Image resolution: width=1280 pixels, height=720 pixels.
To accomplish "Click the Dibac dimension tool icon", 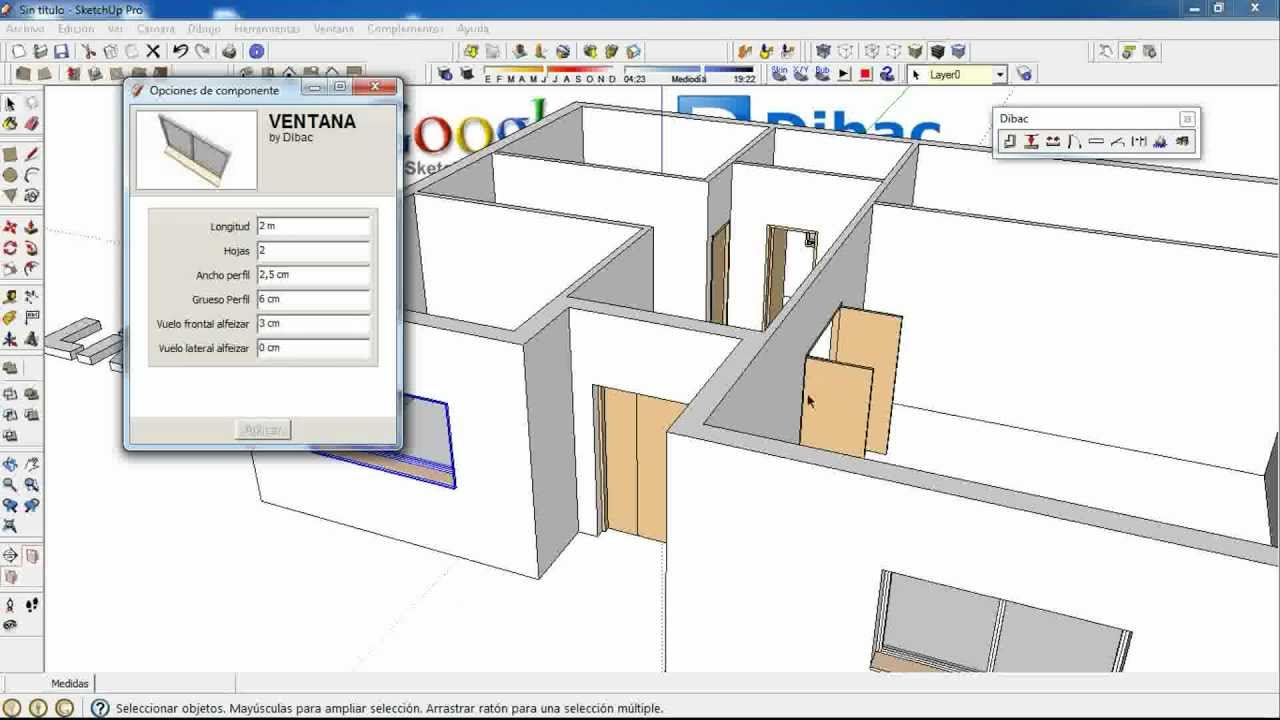I will (x=1139, y=142).
